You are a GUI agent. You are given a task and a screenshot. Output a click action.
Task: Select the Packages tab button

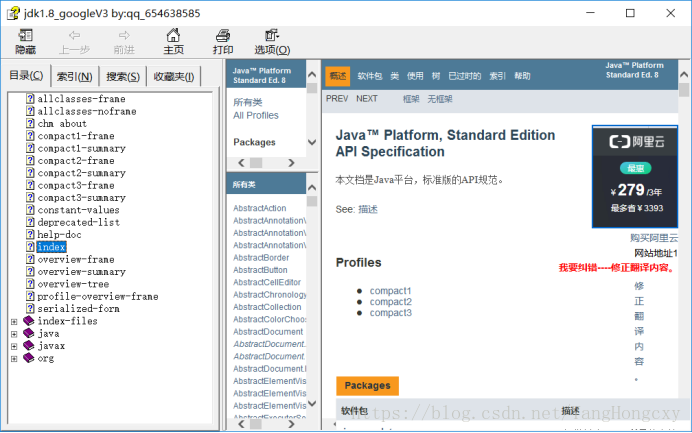tap(367, 385)
